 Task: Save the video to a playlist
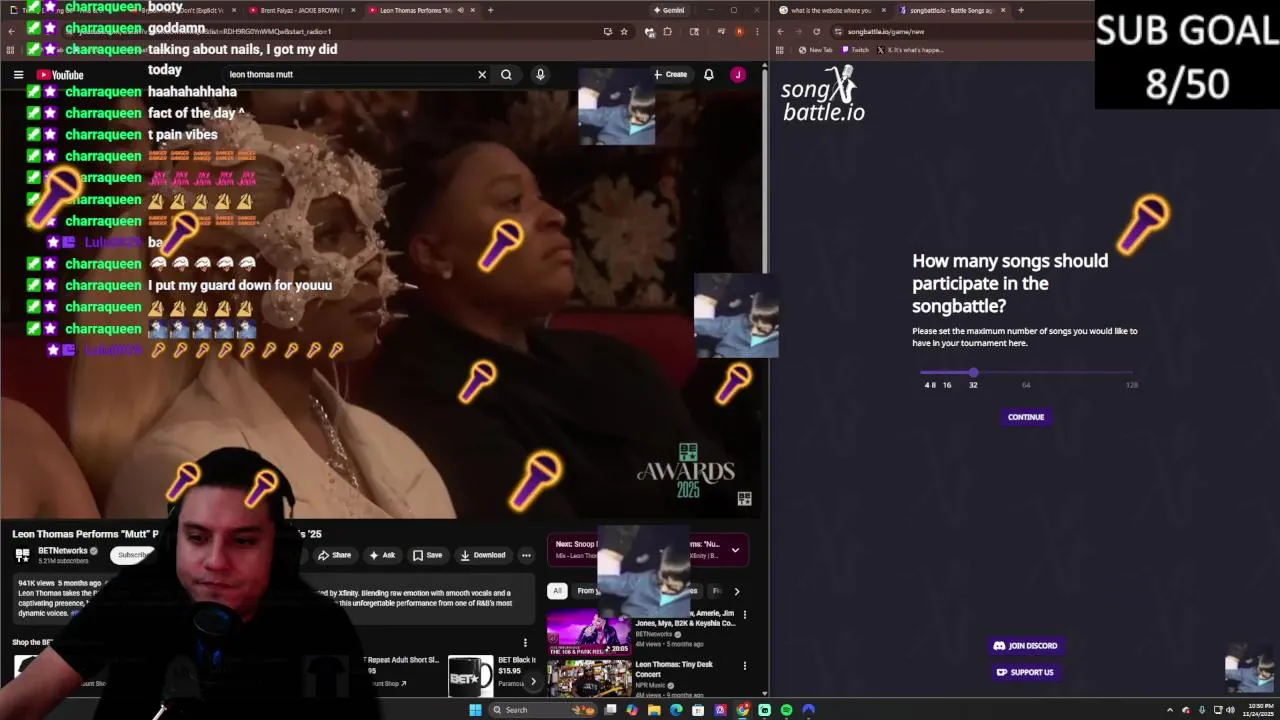428,555
